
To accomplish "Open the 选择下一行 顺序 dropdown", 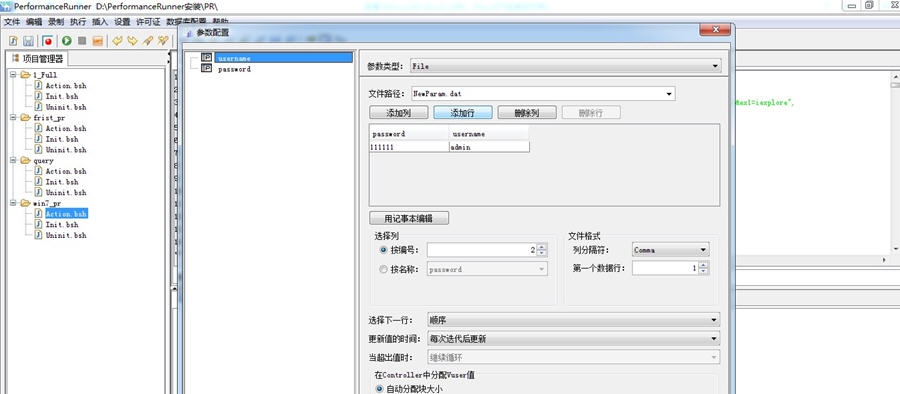I will coord(714,320).
